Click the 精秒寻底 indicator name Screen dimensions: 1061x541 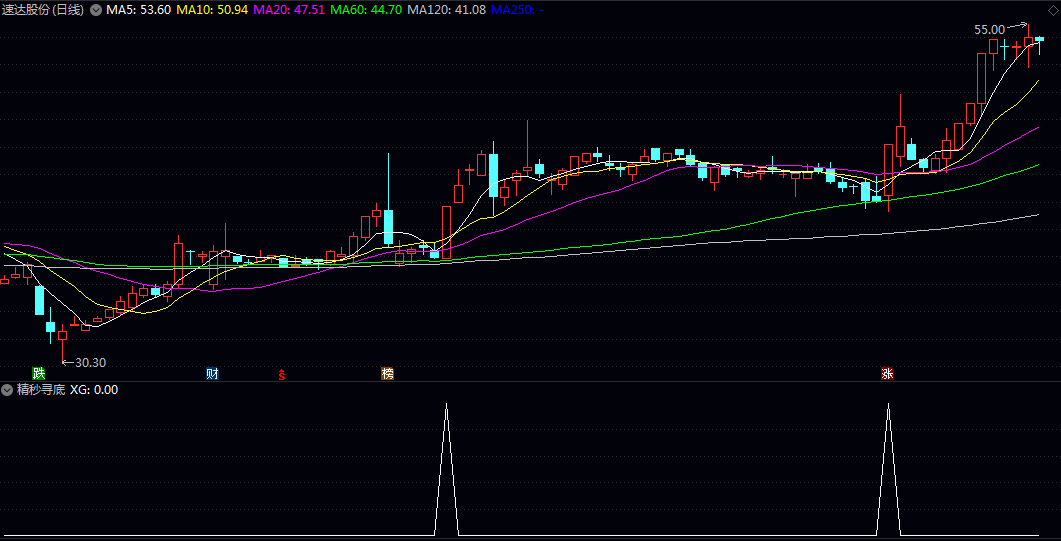[x=41, y=390]
